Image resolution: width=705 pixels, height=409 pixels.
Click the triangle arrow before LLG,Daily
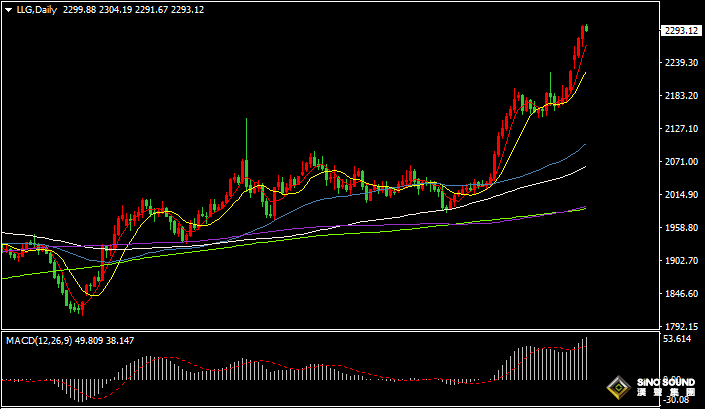coord(9,10)
